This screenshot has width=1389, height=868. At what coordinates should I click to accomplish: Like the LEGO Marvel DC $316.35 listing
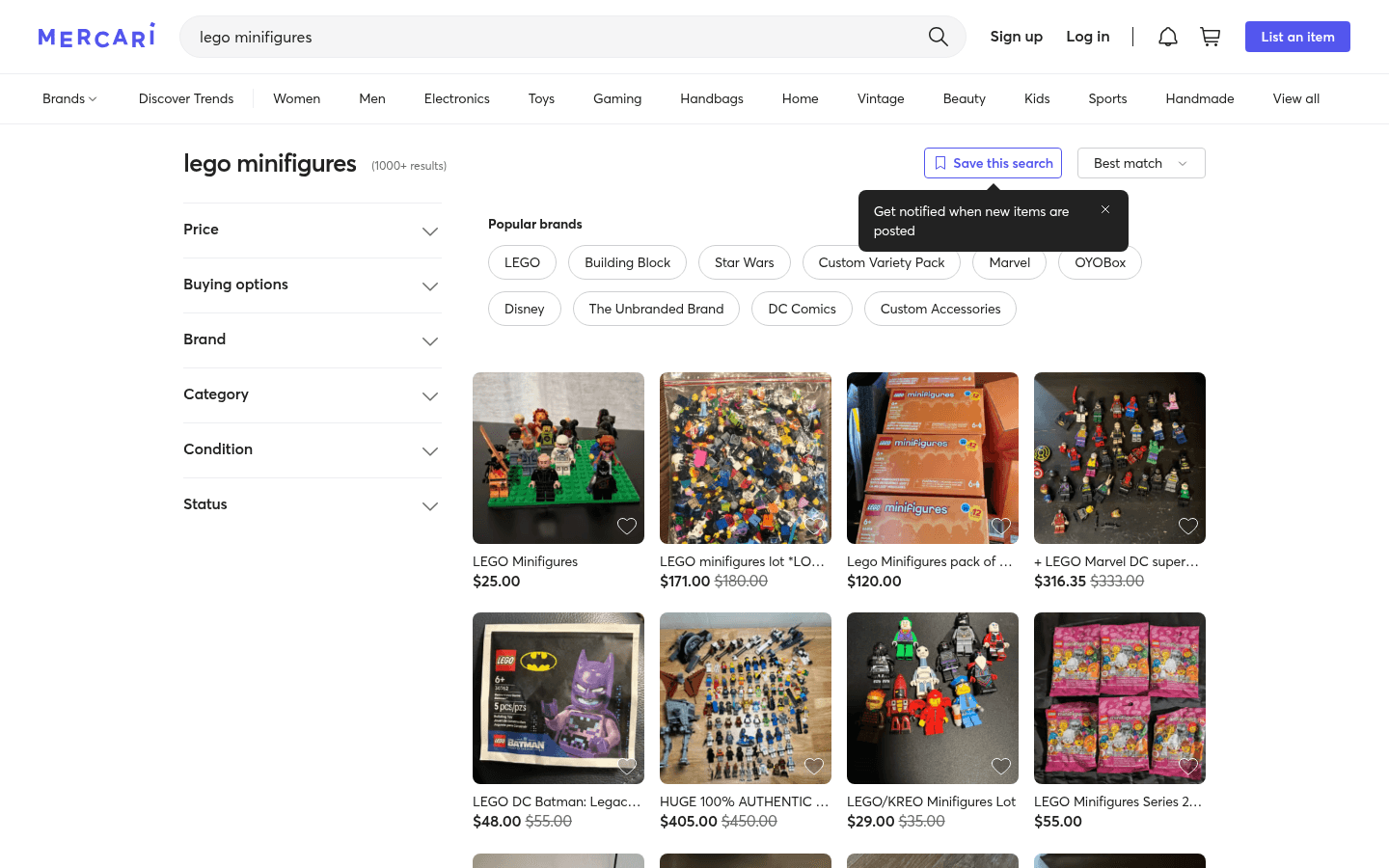point(1188,526)
